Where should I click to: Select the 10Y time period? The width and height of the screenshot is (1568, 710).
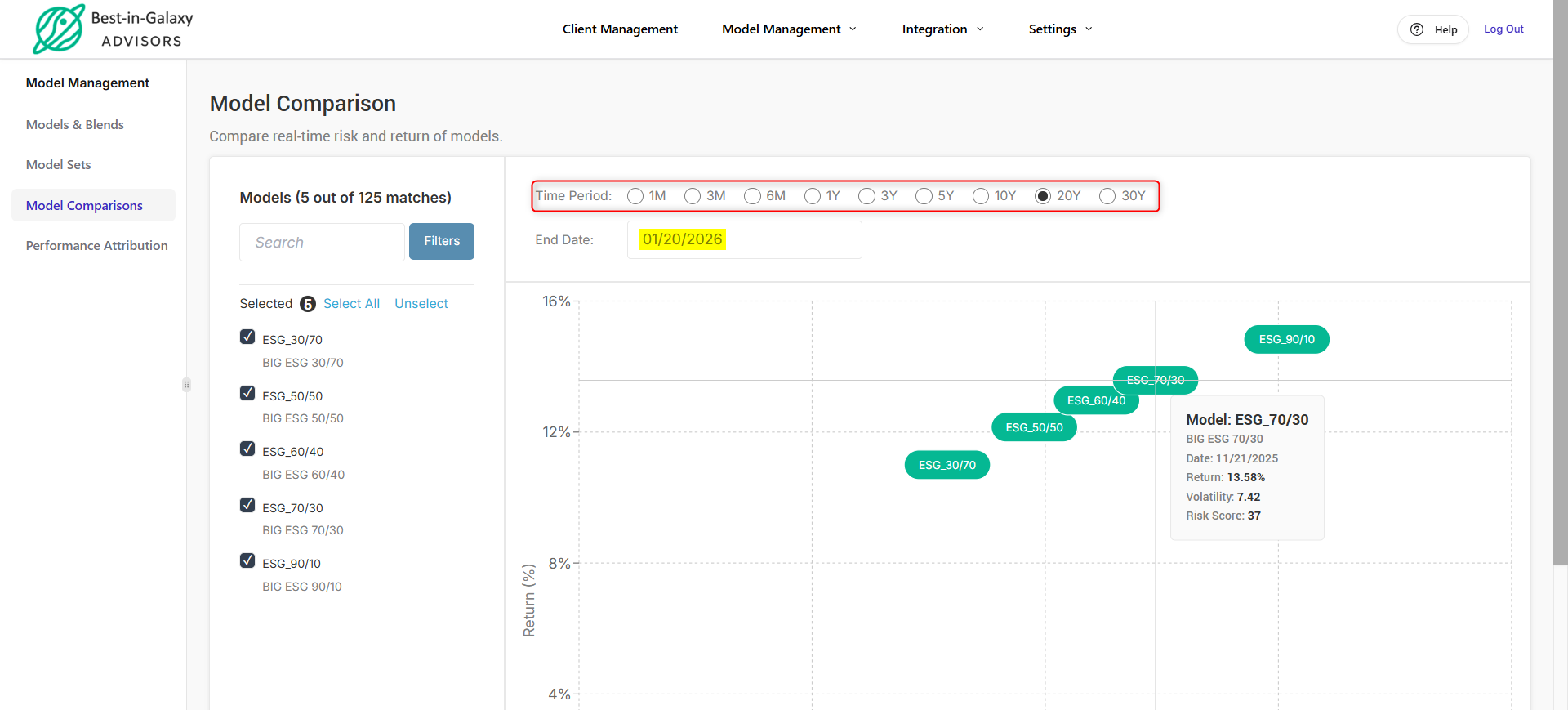981,196
